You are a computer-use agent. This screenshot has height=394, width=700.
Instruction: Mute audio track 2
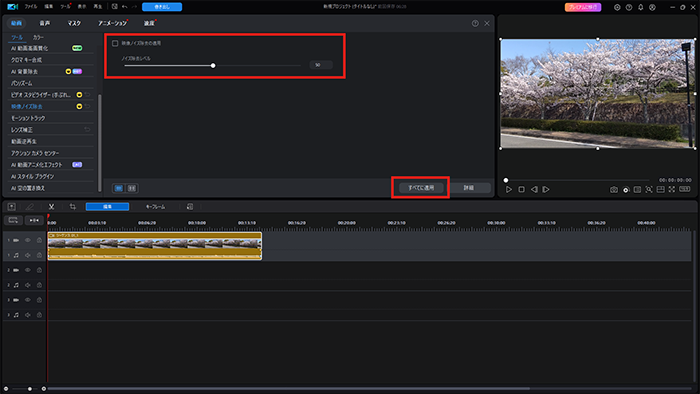click(28, 285)
